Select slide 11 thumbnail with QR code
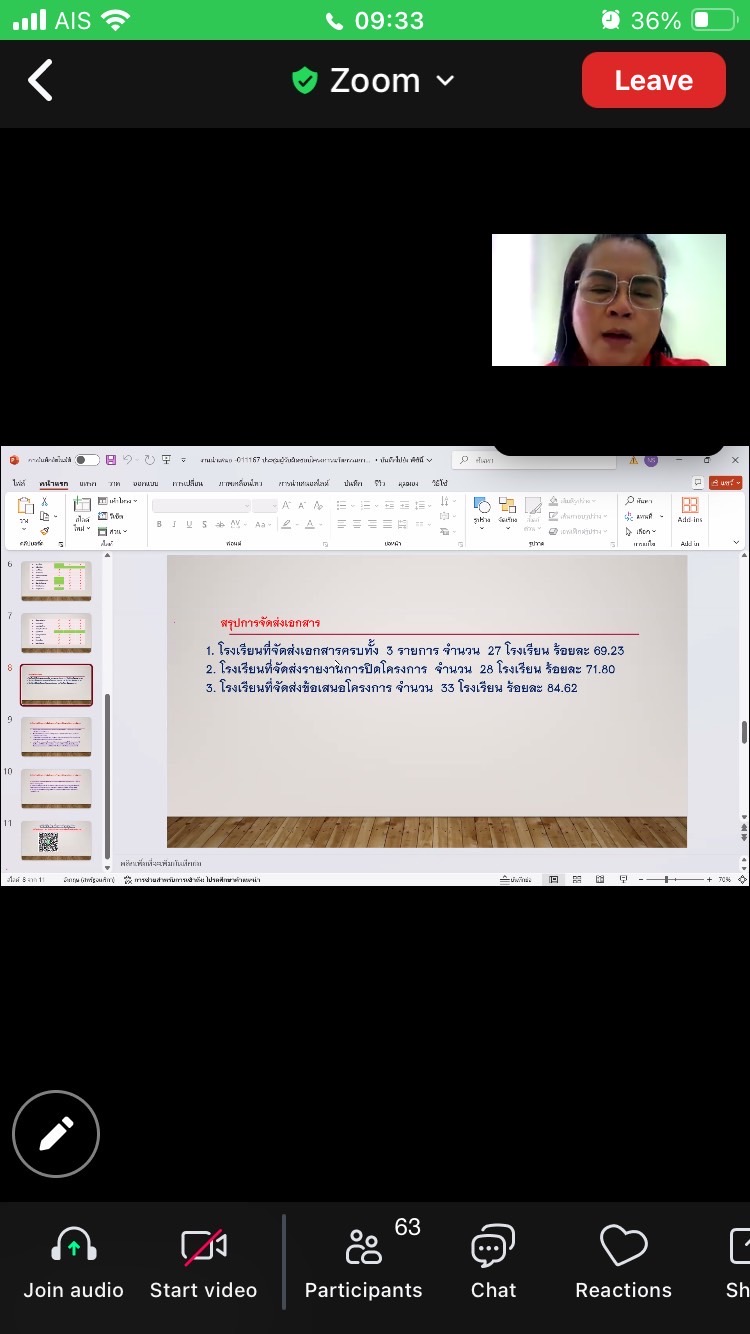750x1334 pixels. (56, 840)
